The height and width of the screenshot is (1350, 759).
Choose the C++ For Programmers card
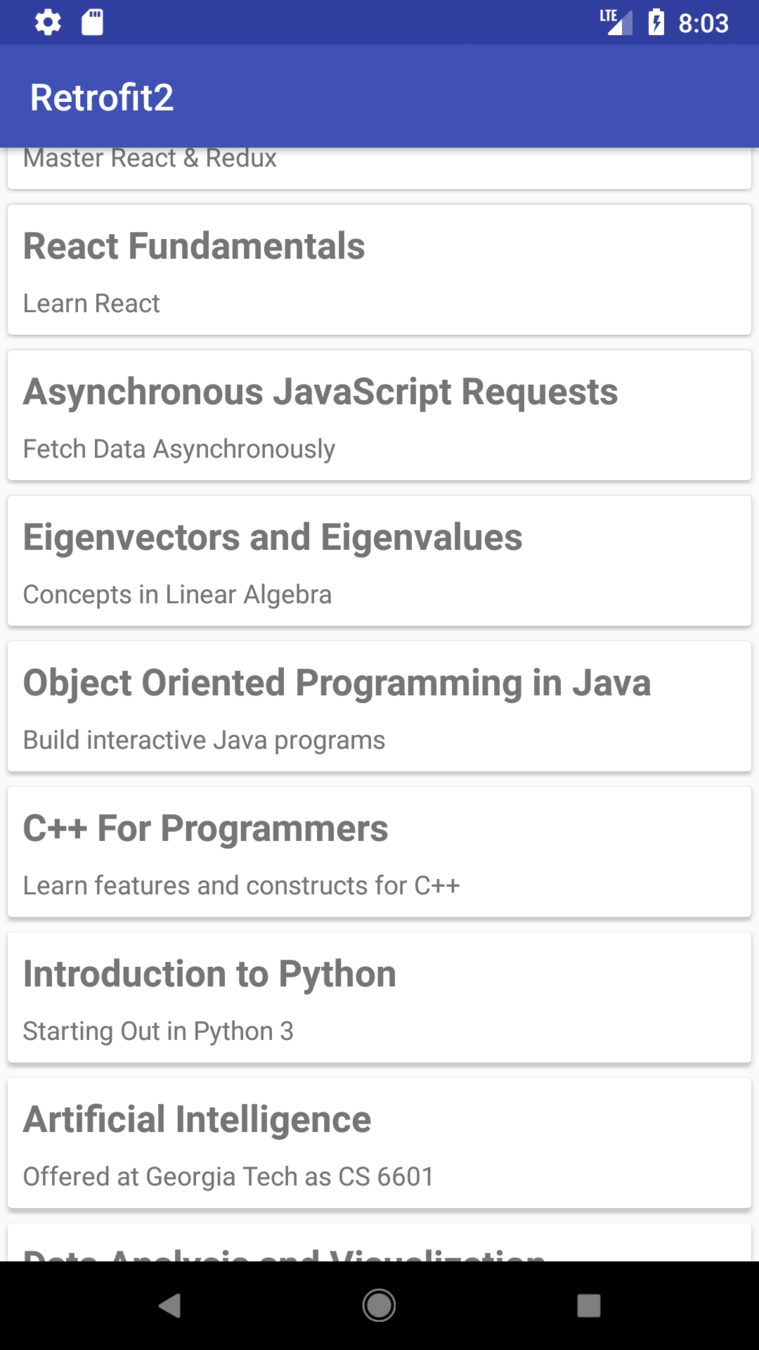tap(379, 852)
